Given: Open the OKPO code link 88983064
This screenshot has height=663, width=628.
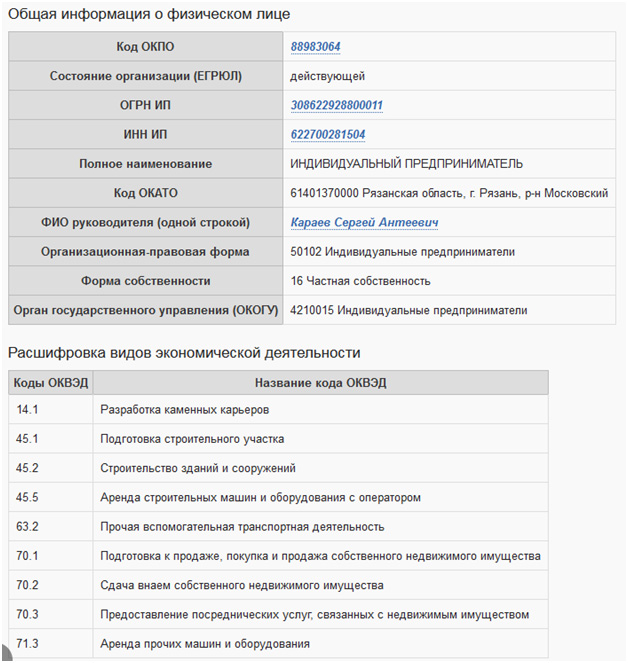Looking at the screenshot, I should (x=316, y=47).
